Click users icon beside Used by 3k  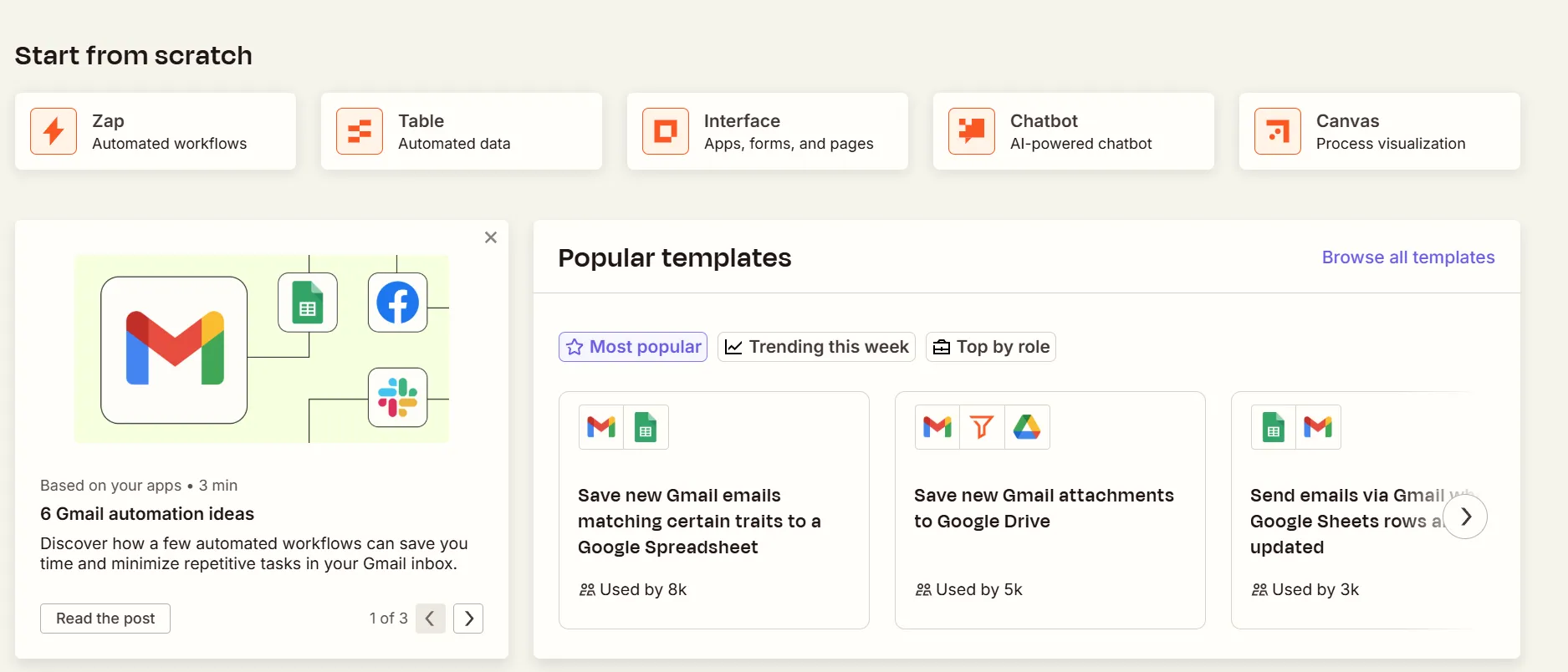(1259, 590)
